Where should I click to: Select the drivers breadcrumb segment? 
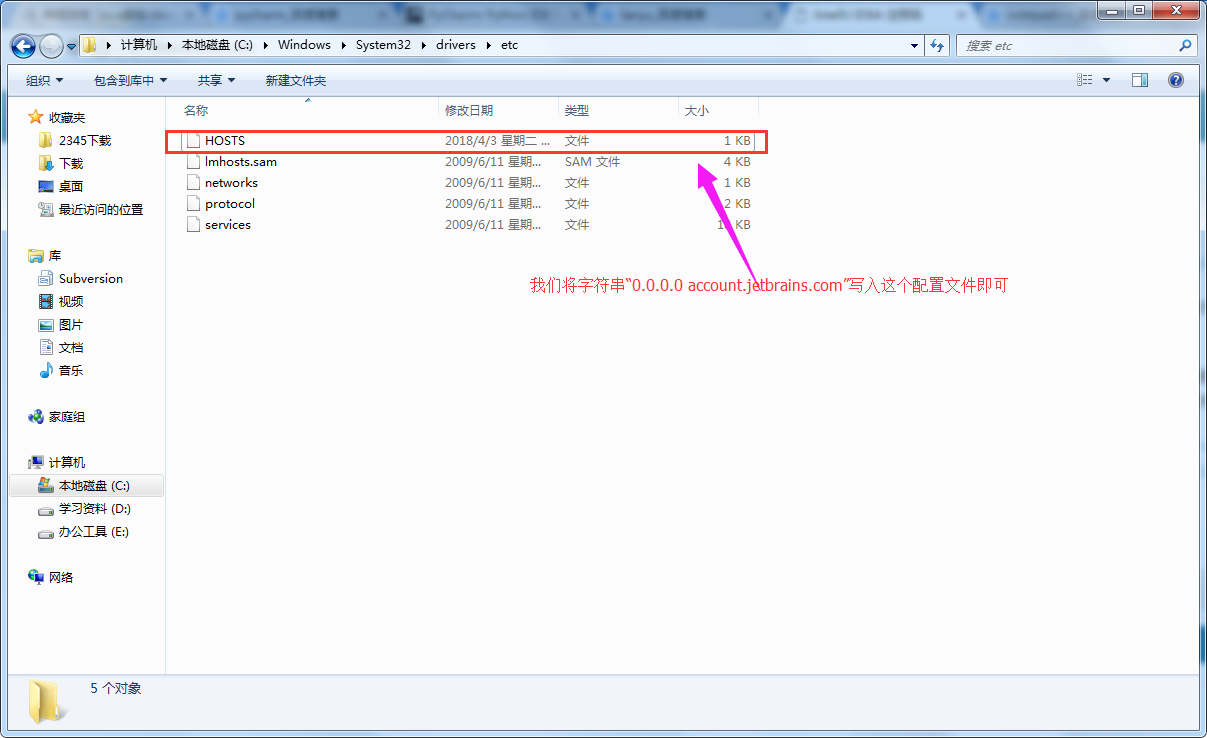point(456,45)
